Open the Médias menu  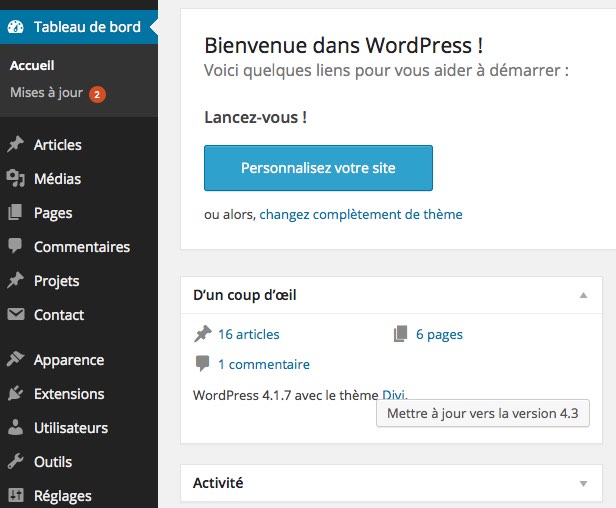(x=79, y=179)
